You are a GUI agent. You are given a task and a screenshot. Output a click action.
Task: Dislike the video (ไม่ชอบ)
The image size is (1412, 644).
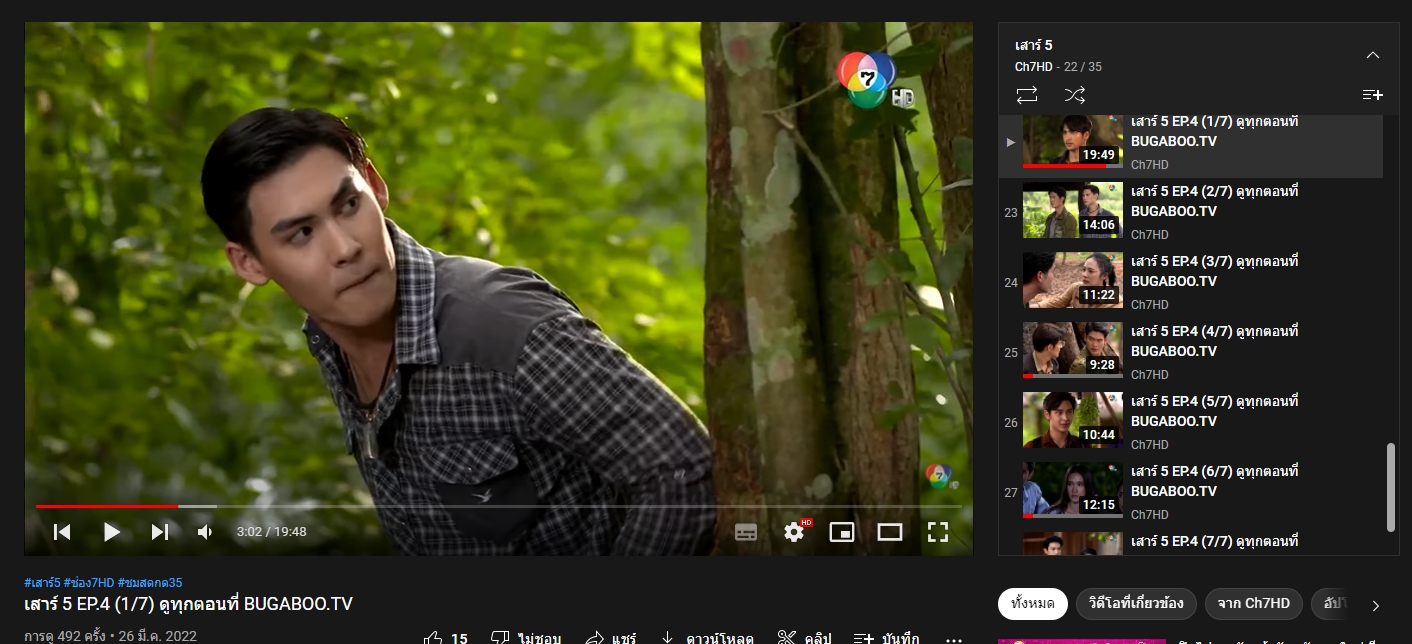(525, 638)
